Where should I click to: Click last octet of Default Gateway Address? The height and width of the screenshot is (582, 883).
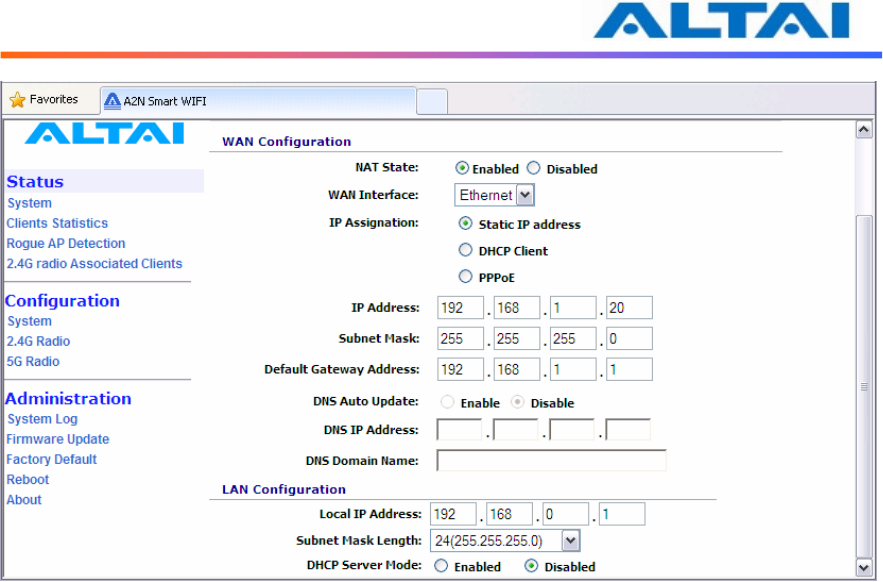point(629,370)
